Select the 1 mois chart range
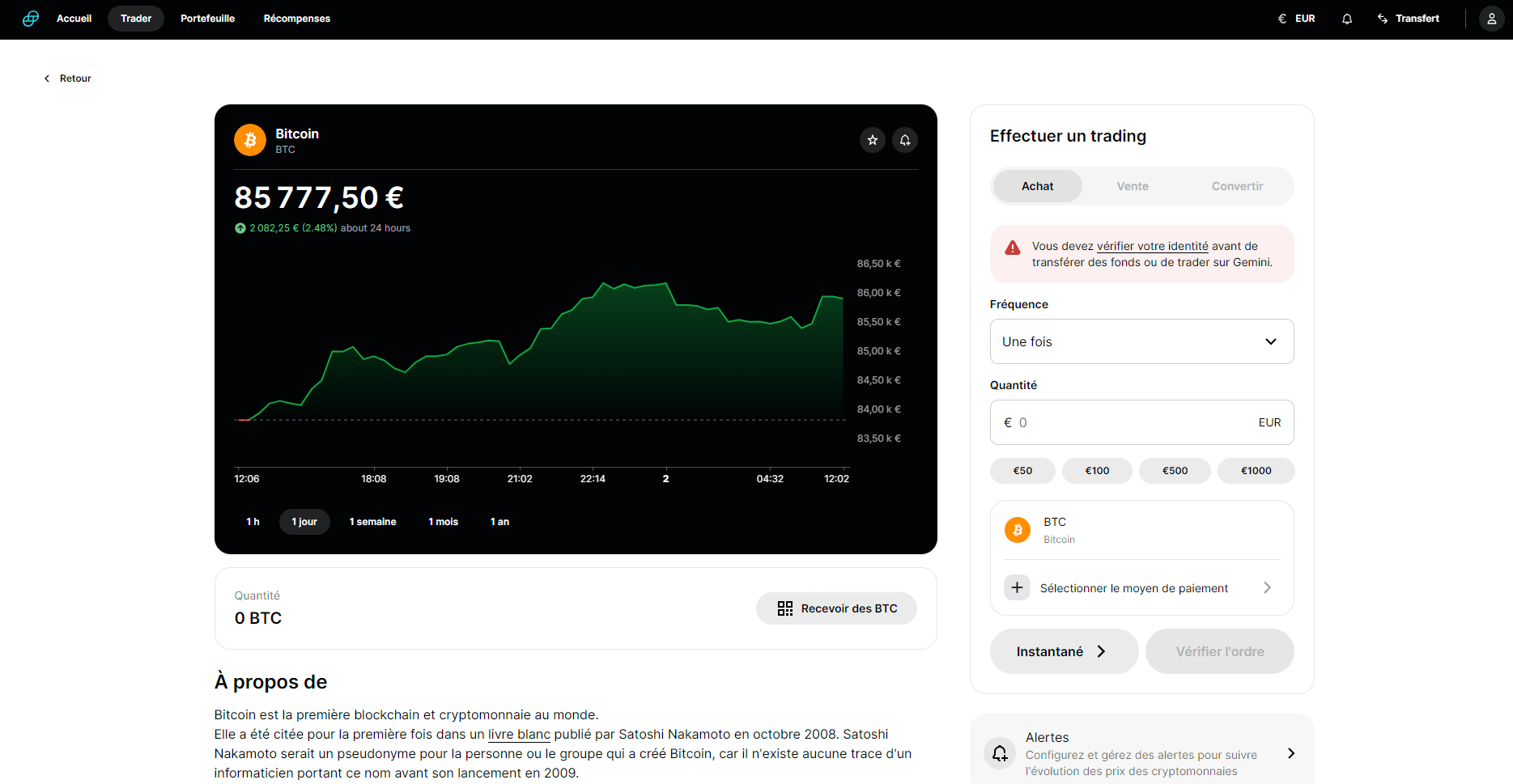Image resolution: width=1513 pixels, height=784 pixels. (444, 522)
